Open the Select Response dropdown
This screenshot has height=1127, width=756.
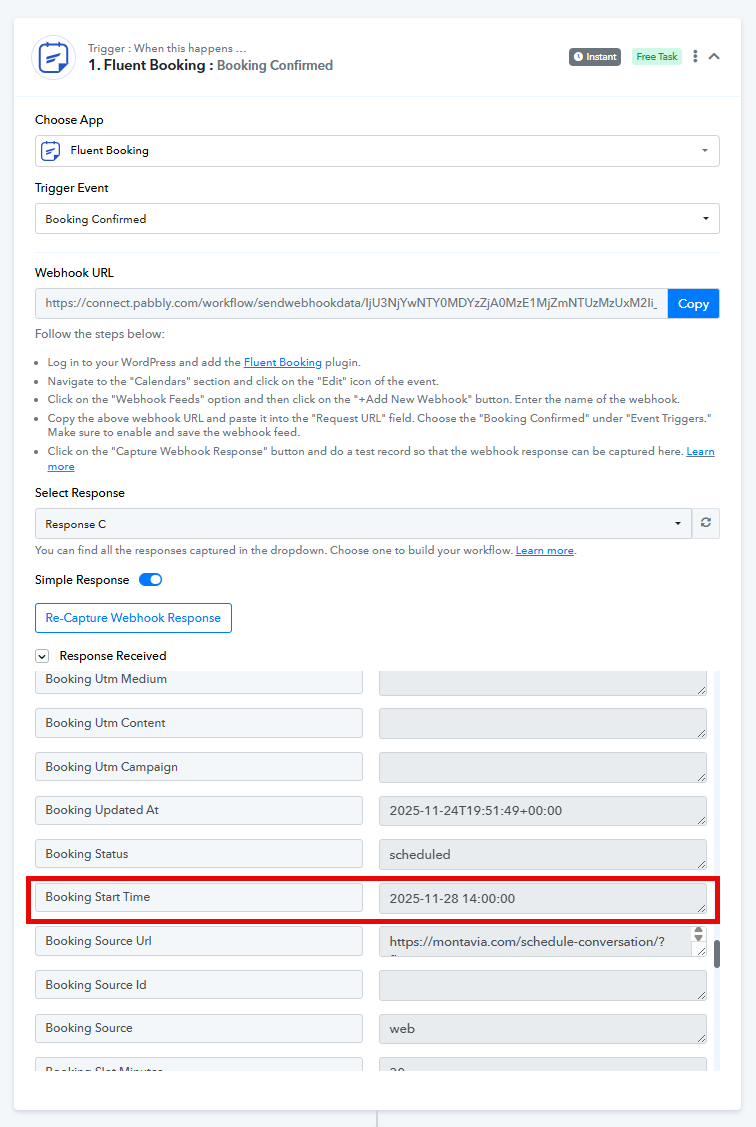coord(363,524)
